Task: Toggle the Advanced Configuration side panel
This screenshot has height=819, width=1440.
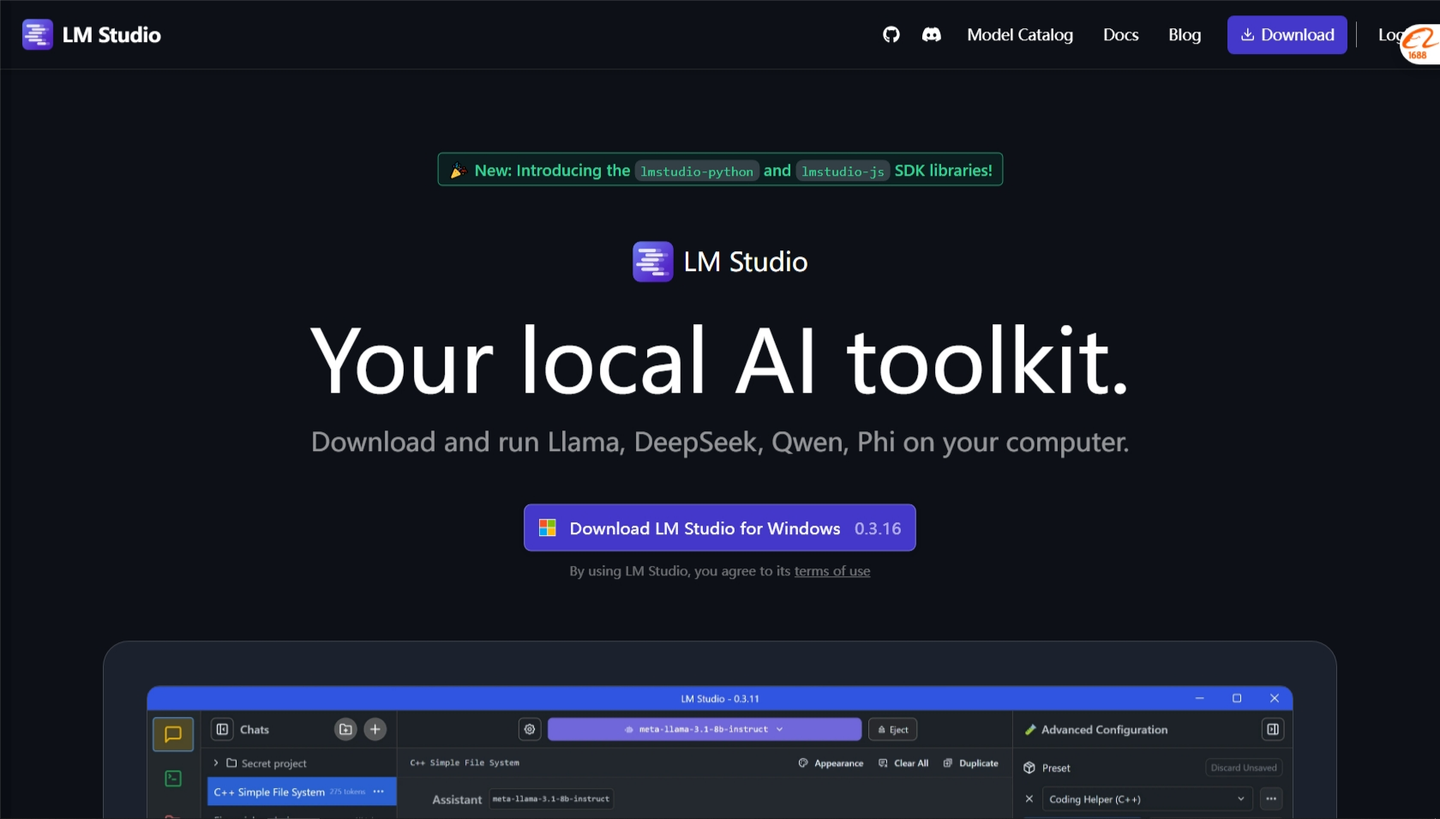Action: point(1272,729)
